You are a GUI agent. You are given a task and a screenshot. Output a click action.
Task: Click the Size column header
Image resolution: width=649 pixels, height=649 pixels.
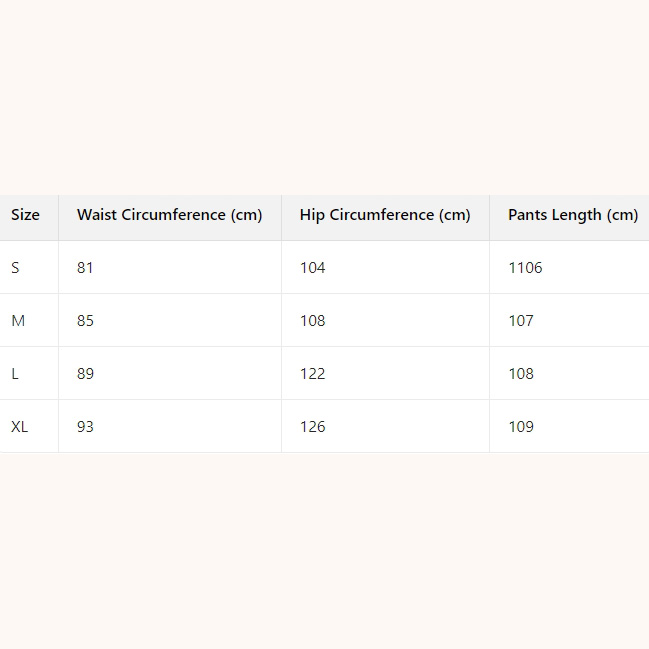pyautogui.click(x=26, y=215)
